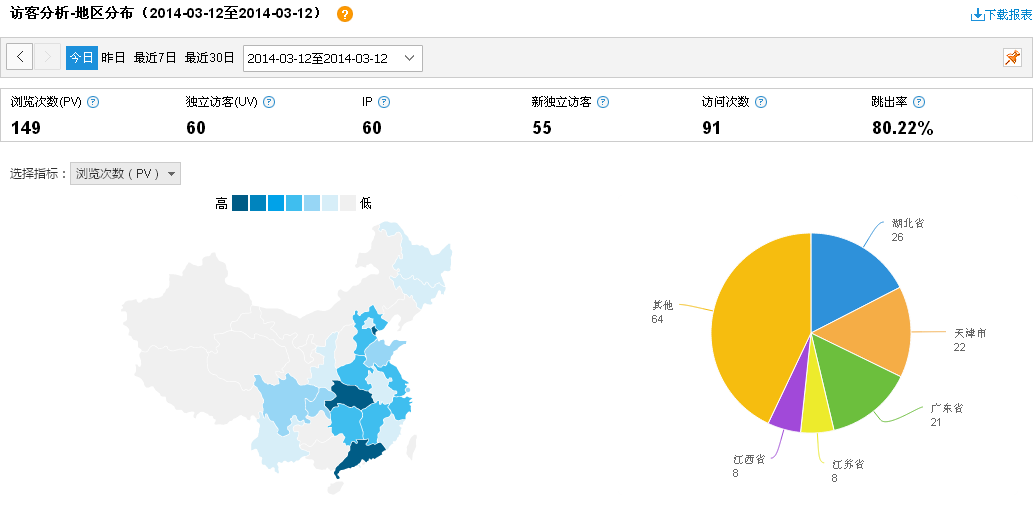Select the 最近30日 date range

(x=209, y=57)
